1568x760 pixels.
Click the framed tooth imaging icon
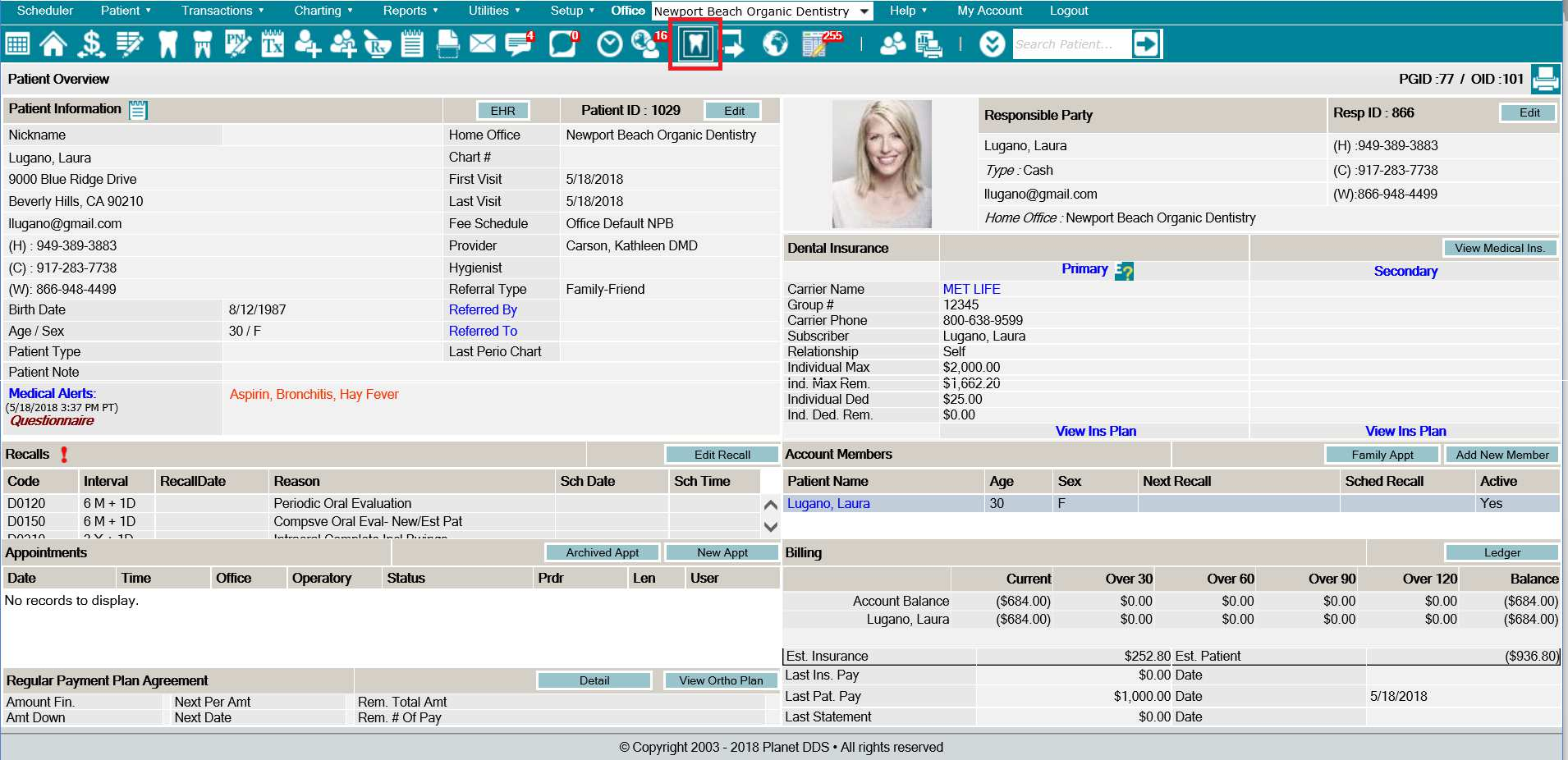pyautogui.click(x=695, y=43)
